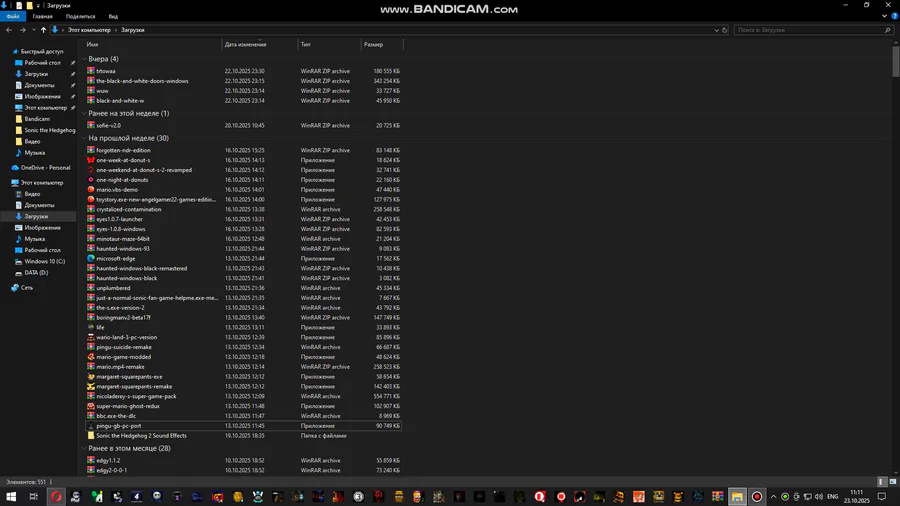Sort by the Имя column header
The image size is (900, 506).
tap(152, 44)
